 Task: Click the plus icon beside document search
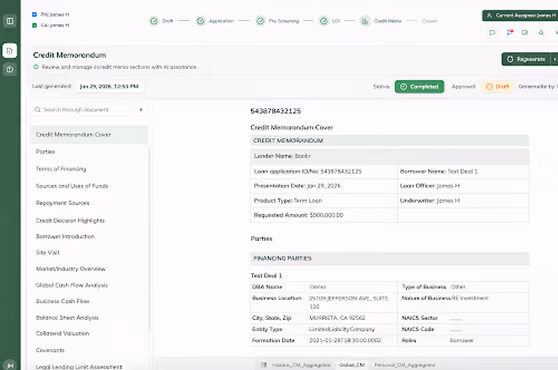141,110
